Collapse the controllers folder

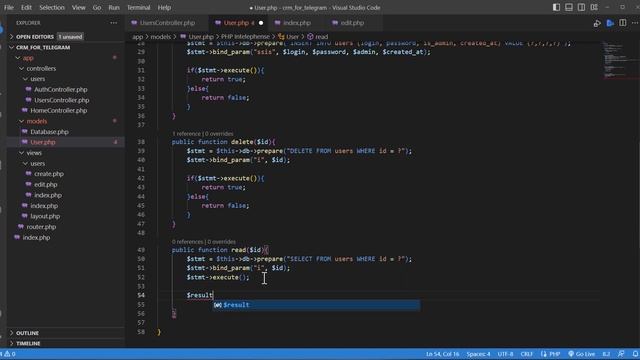pos(41,69)
